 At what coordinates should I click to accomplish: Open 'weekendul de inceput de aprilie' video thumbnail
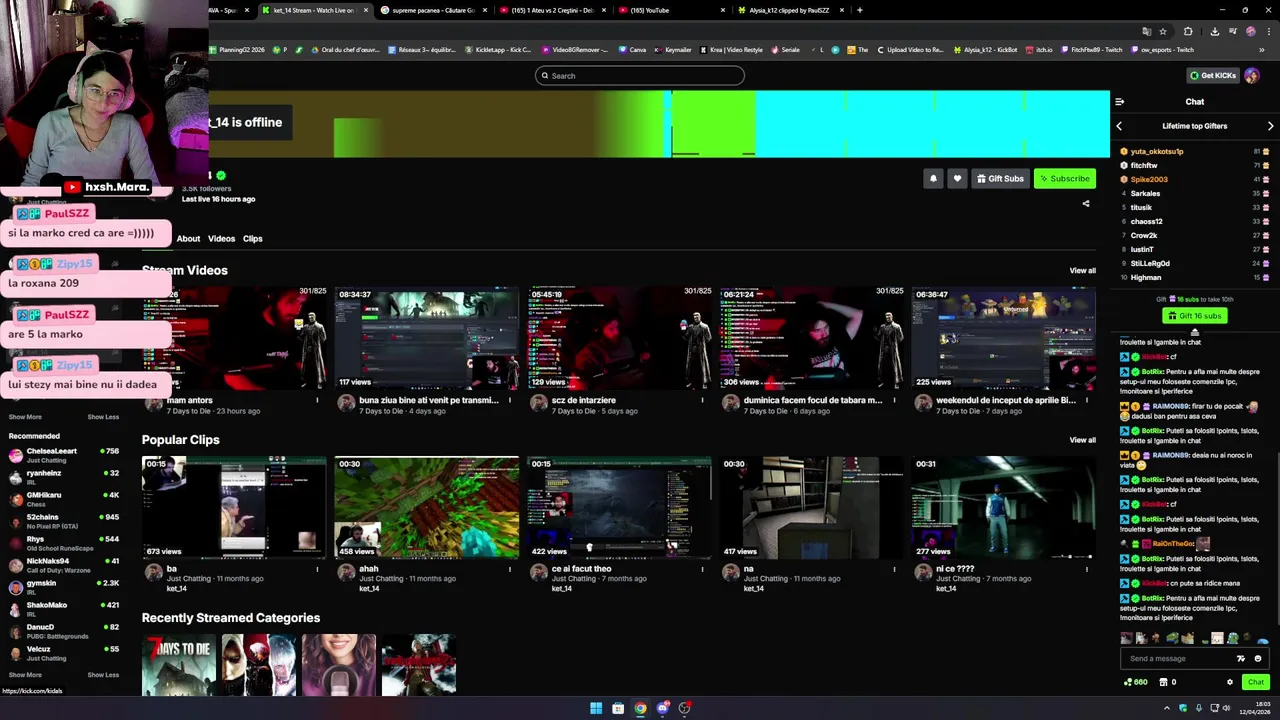(1004, 338)
